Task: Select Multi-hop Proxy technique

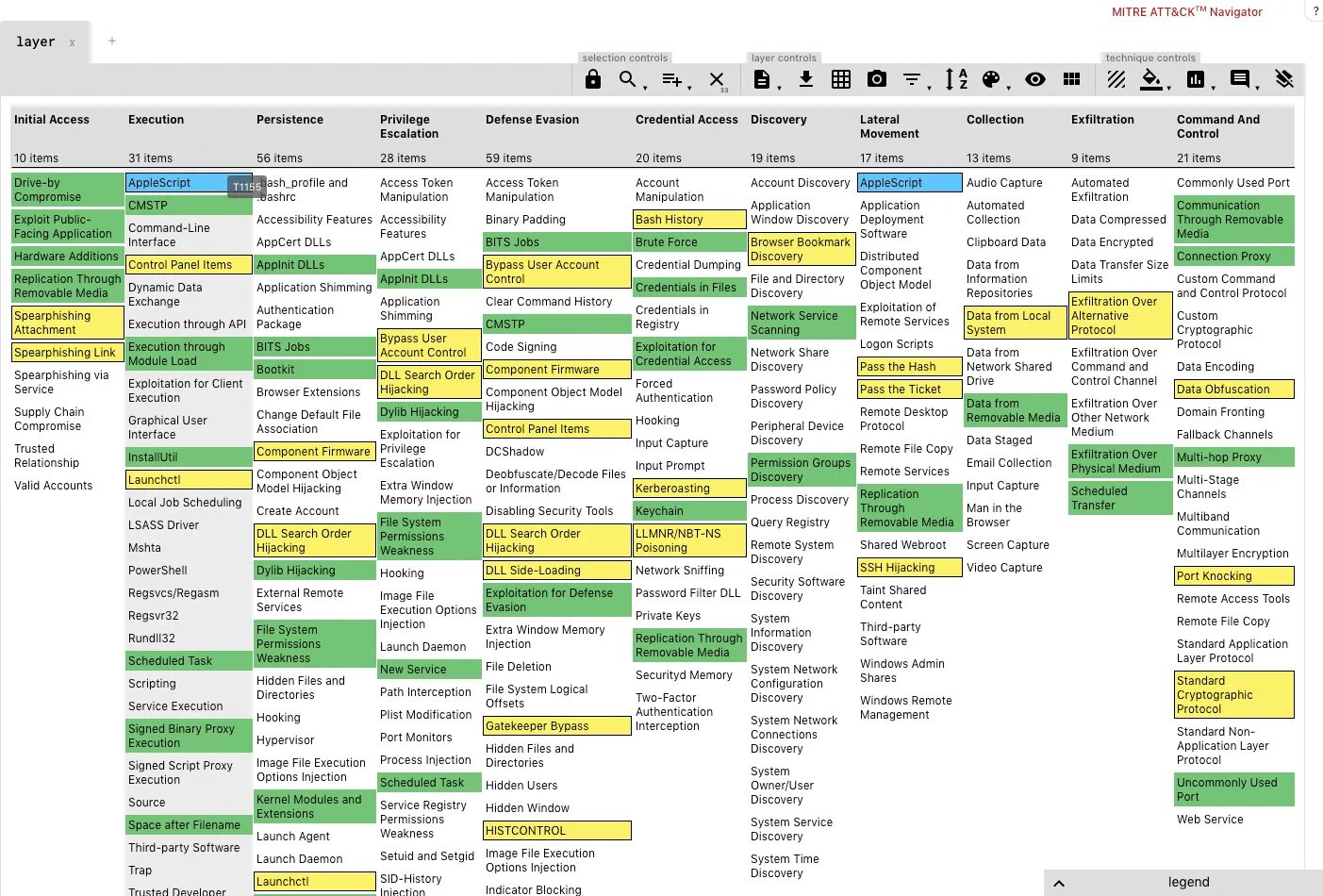Action: [x=1234, y=457]
